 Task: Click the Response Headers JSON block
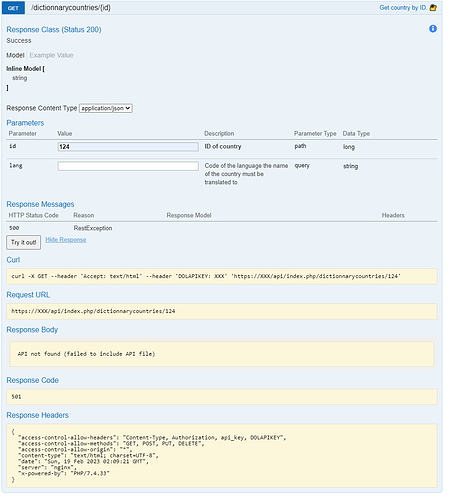point(222,456)
